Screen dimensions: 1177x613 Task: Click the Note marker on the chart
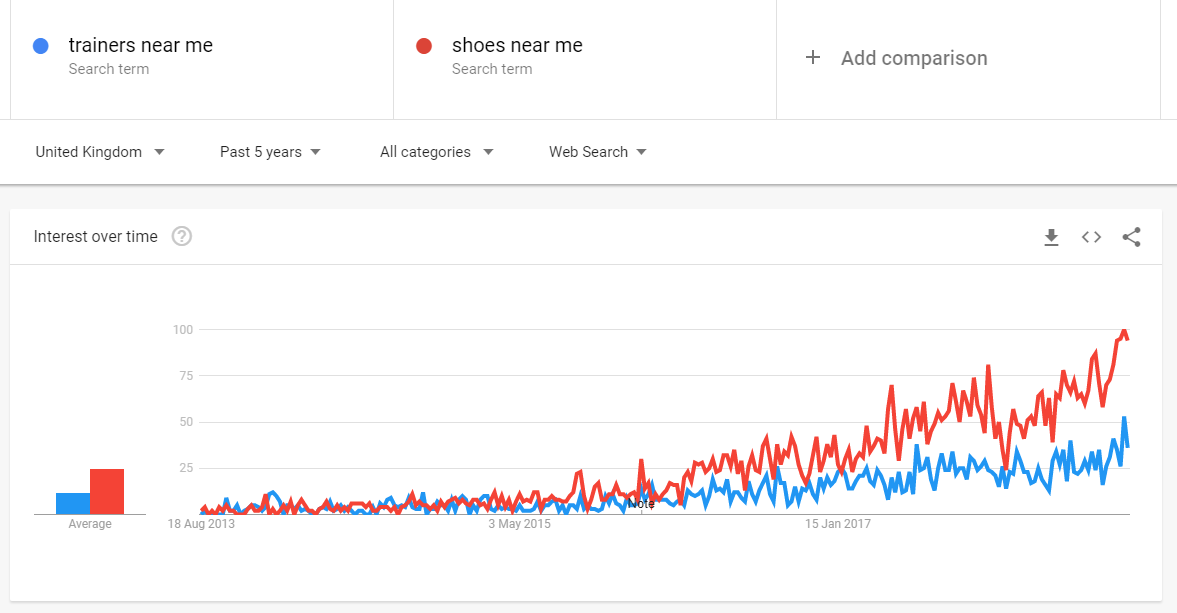click(x=641, y=503)
